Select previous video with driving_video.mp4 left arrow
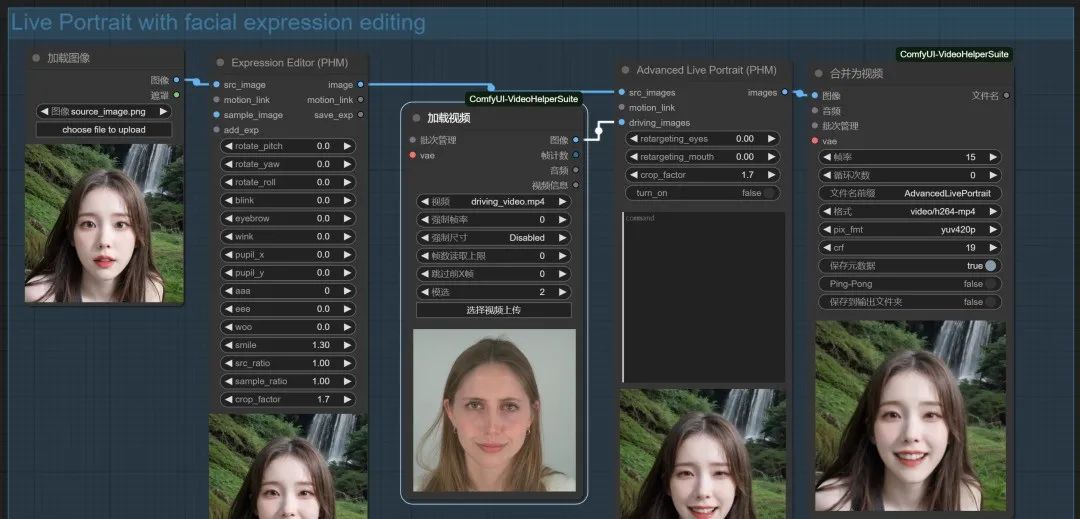 pos(425,202)
